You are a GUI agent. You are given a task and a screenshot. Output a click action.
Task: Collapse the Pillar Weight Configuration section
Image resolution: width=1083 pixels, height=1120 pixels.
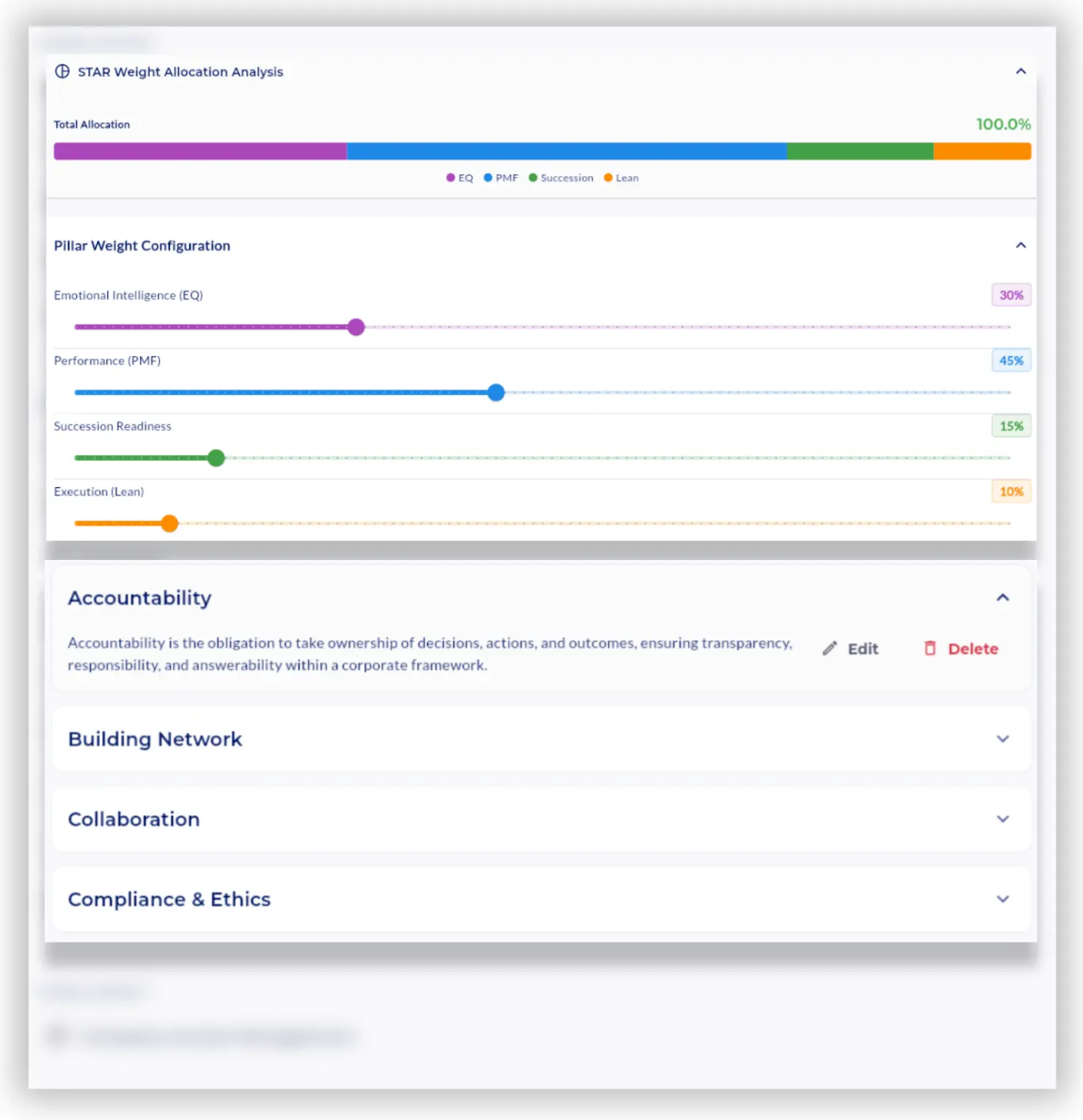(x=1021, y=245)
